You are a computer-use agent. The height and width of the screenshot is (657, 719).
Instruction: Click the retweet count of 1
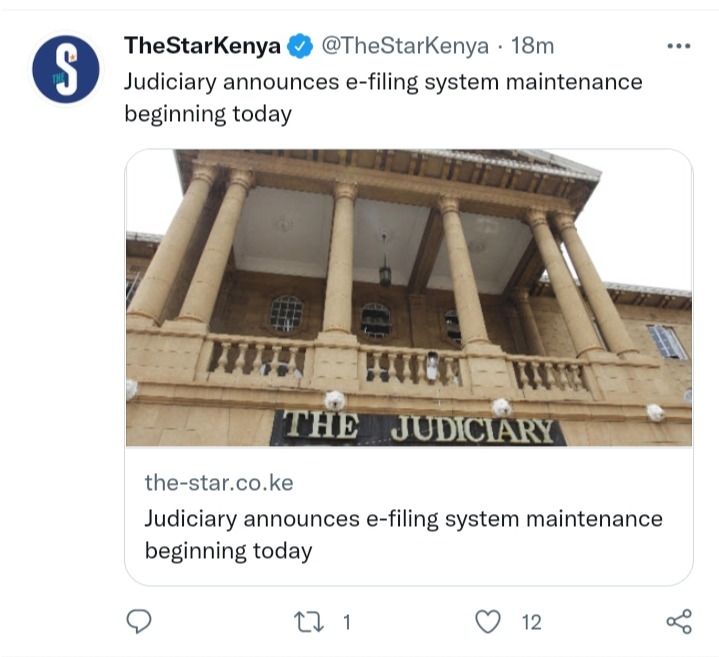(347, 623)
